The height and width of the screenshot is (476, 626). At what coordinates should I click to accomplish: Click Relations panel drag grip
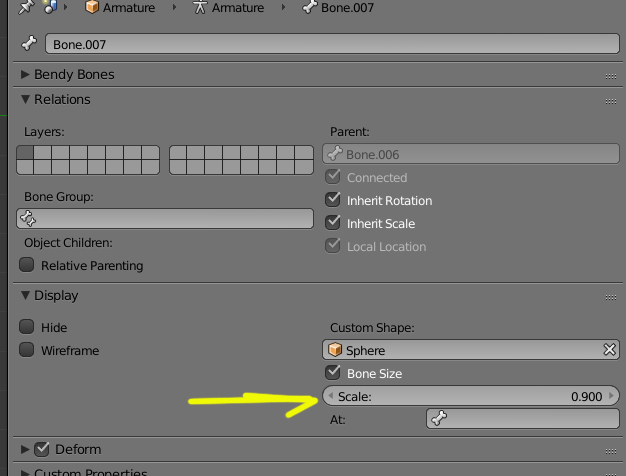point(610,101)
